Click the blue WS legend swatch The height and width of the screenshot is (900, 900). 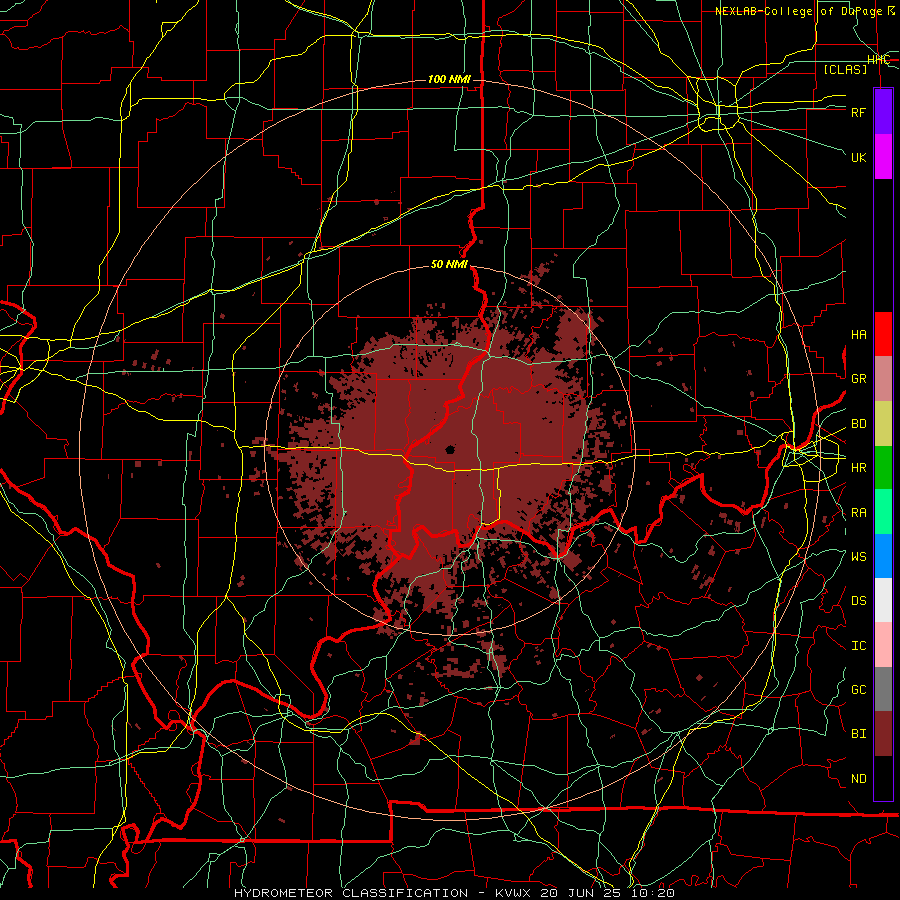(883, 556)
